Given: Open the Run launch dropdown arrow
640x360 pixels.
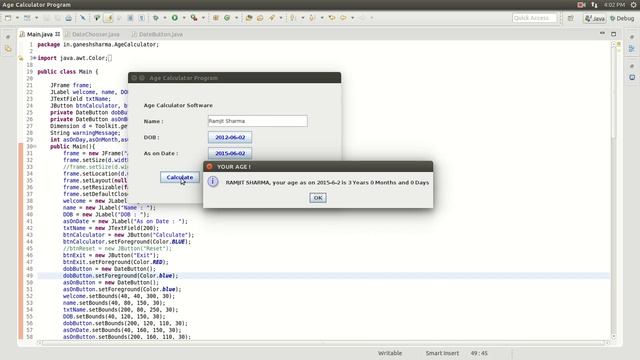Looking at the screenshot, I should click(x=184, y=18).
